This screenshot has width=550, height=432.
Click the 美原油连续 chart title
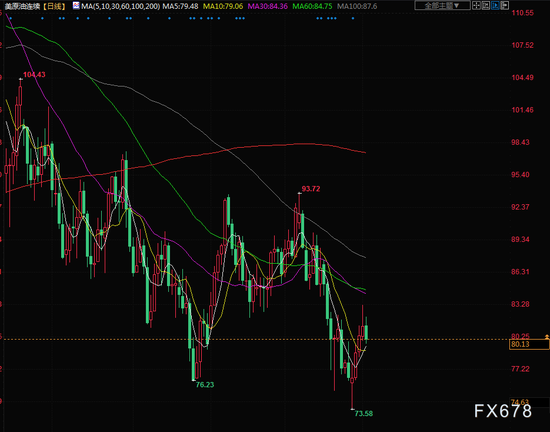click(x=22, y=6)
